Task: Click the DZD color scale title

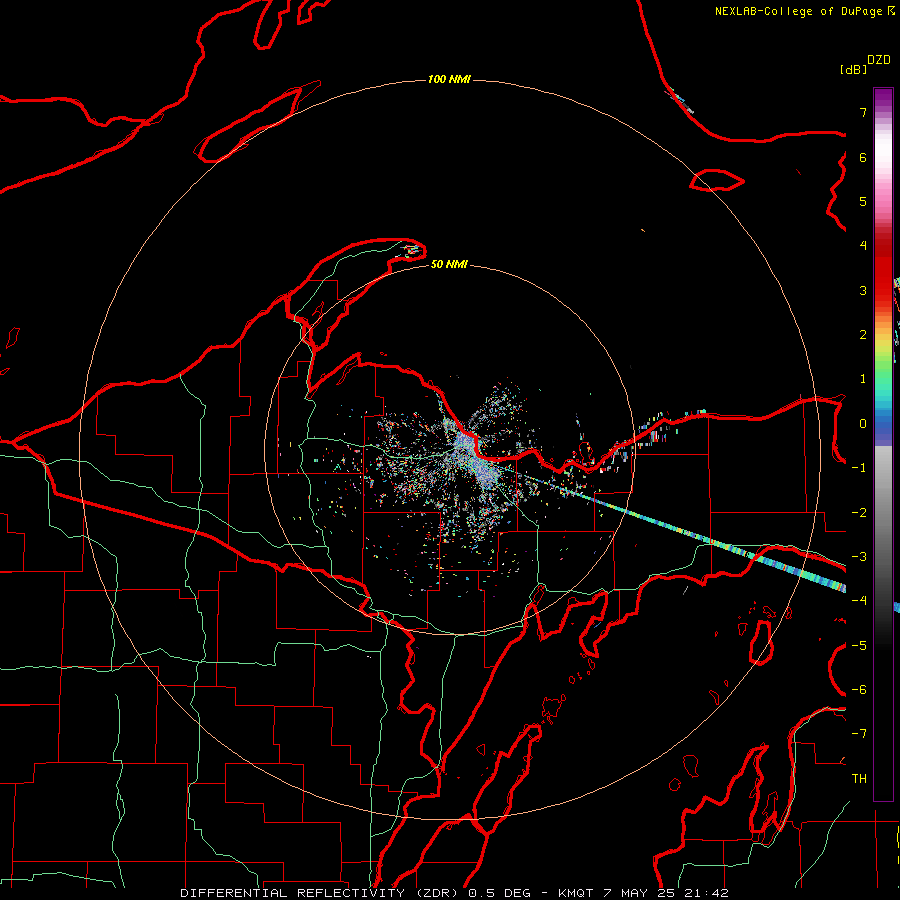Action: pos(879,60)
